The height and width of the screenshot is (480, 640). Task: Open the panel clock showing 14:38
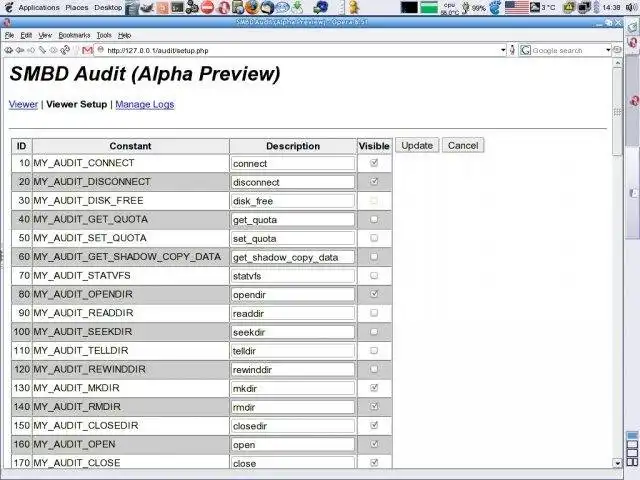611,7
